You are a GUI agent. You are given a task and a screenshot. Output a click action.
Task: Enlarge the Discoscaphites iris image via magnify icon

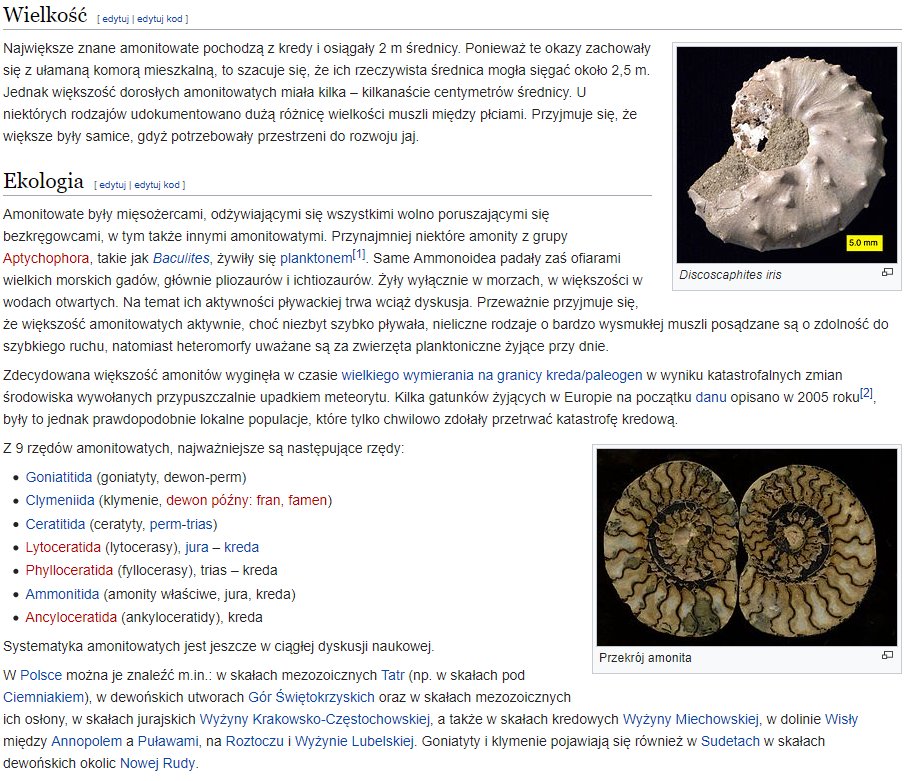click(887, 272)
